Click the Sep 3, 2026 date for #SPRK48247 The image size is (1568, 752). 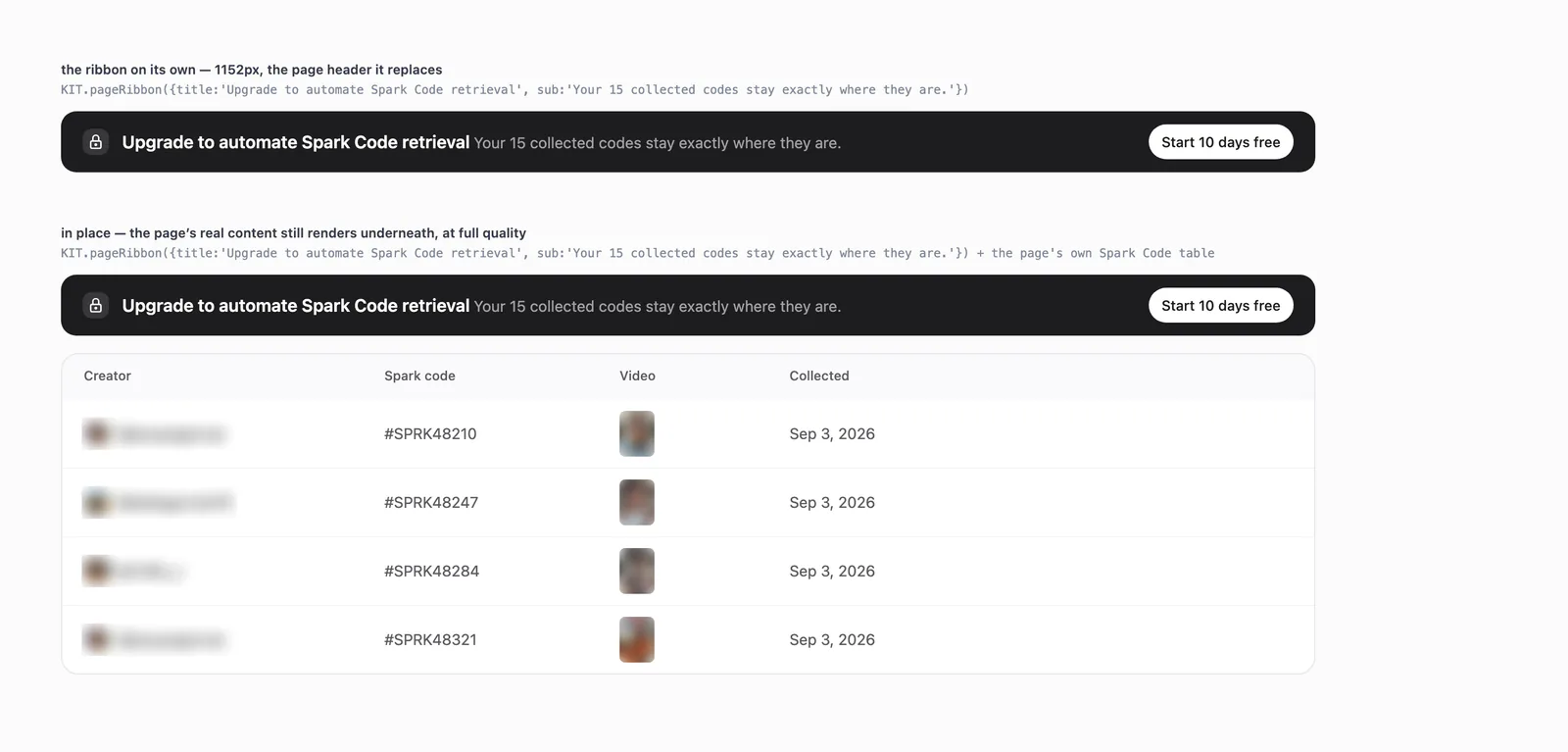(832, 502)
